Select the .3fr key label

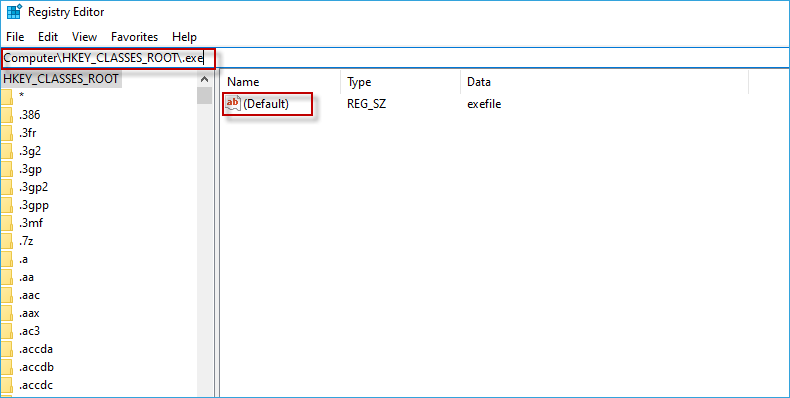point(27,133)
